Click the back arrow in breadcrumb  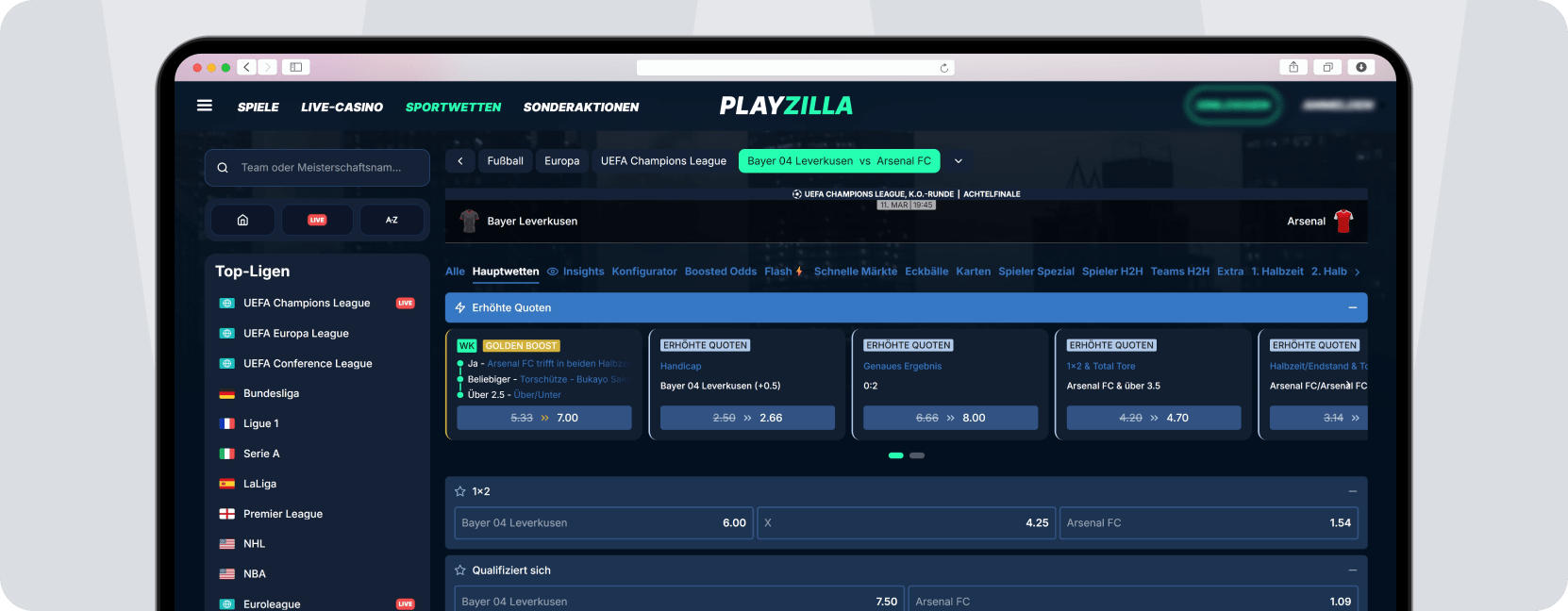click(459, 161)
